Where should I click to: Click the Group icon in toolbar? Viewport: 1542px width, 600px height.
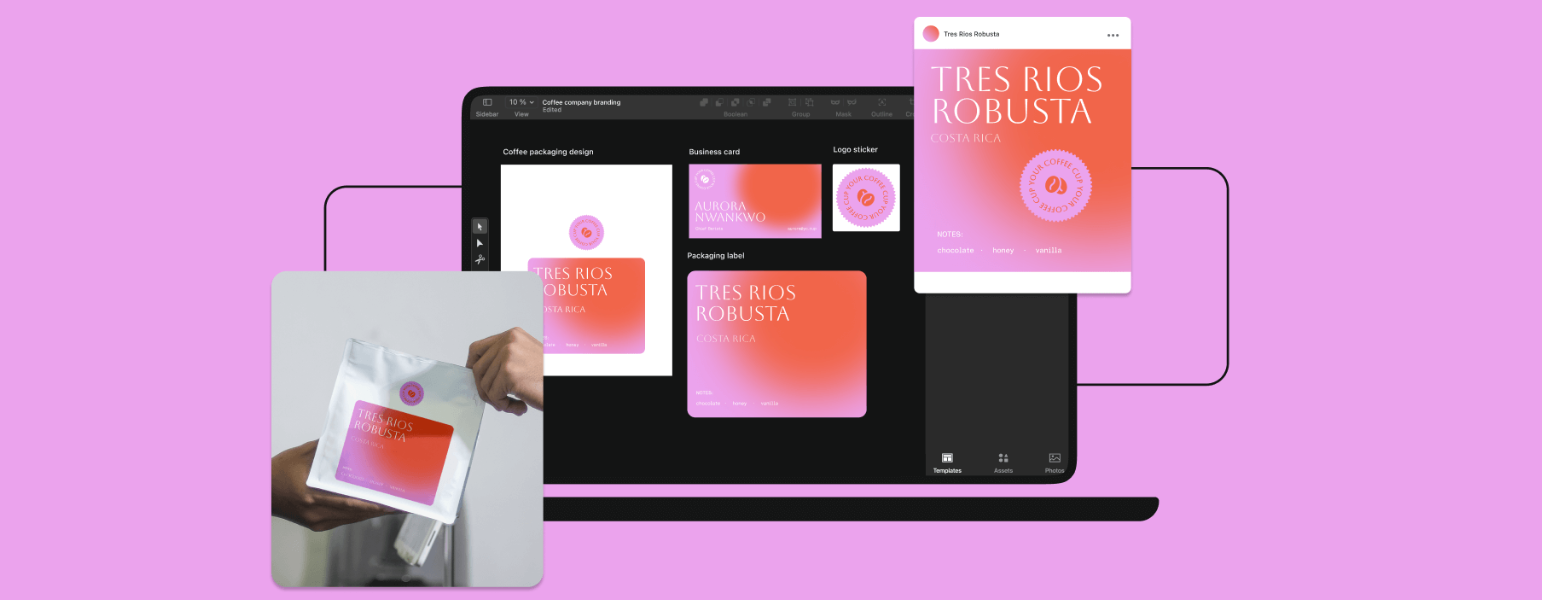click(x=793, y=102)
